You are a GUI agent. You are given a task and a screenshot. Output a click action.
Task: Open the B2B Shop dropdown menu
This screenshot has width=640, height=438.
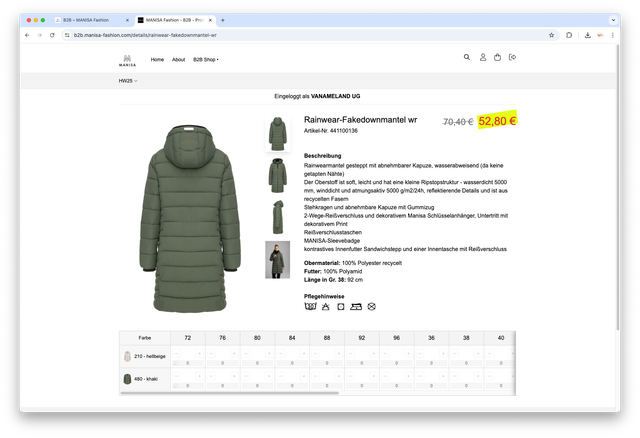coord(205,59)
